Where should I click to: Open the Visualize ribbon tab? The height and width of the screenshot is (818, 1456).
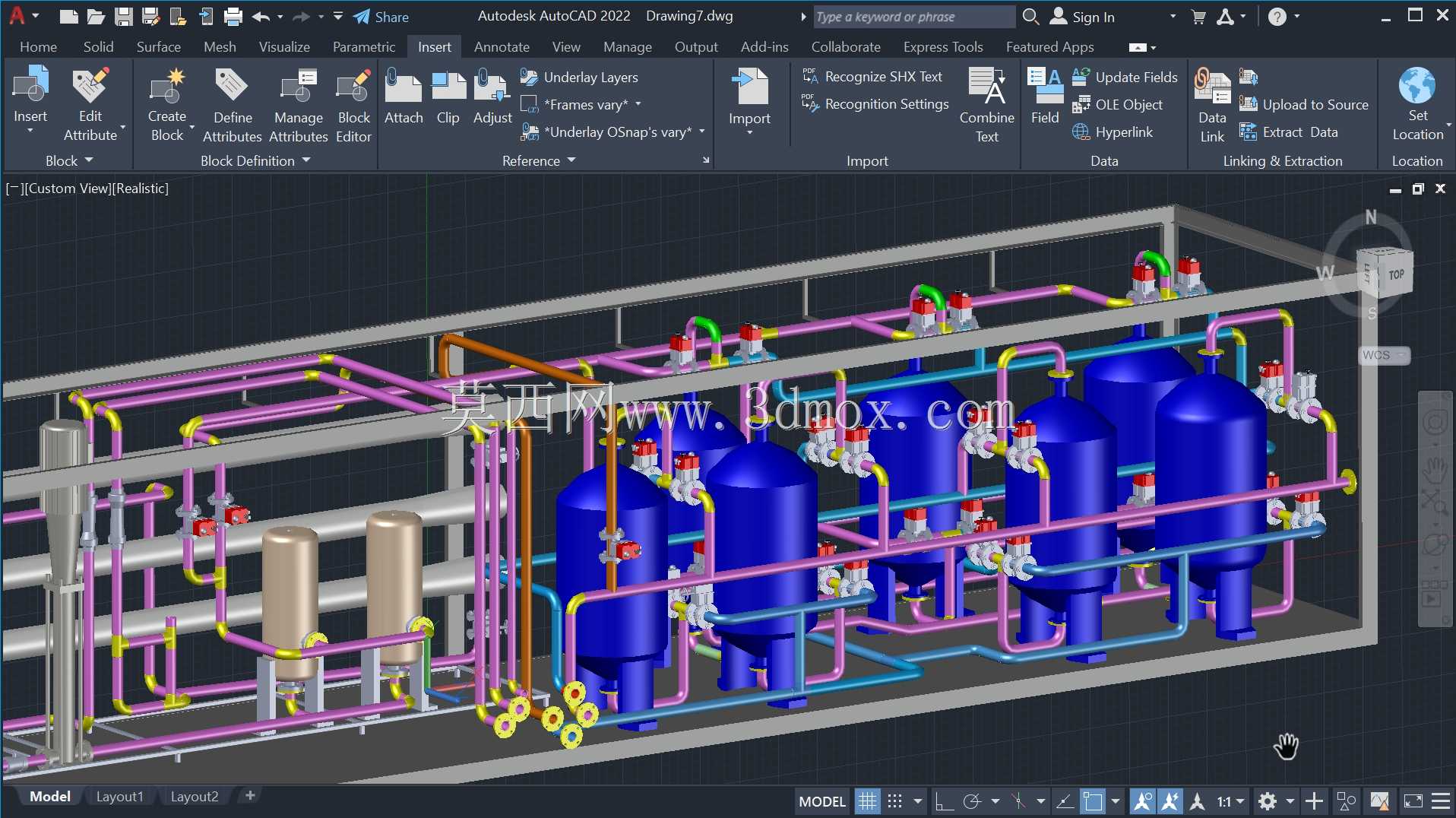pos(284,46)
